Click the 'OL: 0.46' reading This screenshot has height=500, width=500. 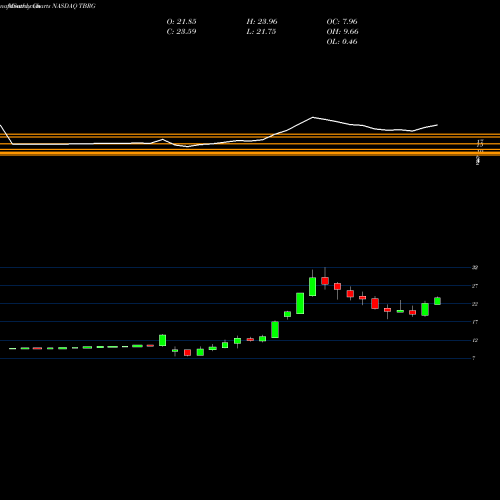(342, 42)
